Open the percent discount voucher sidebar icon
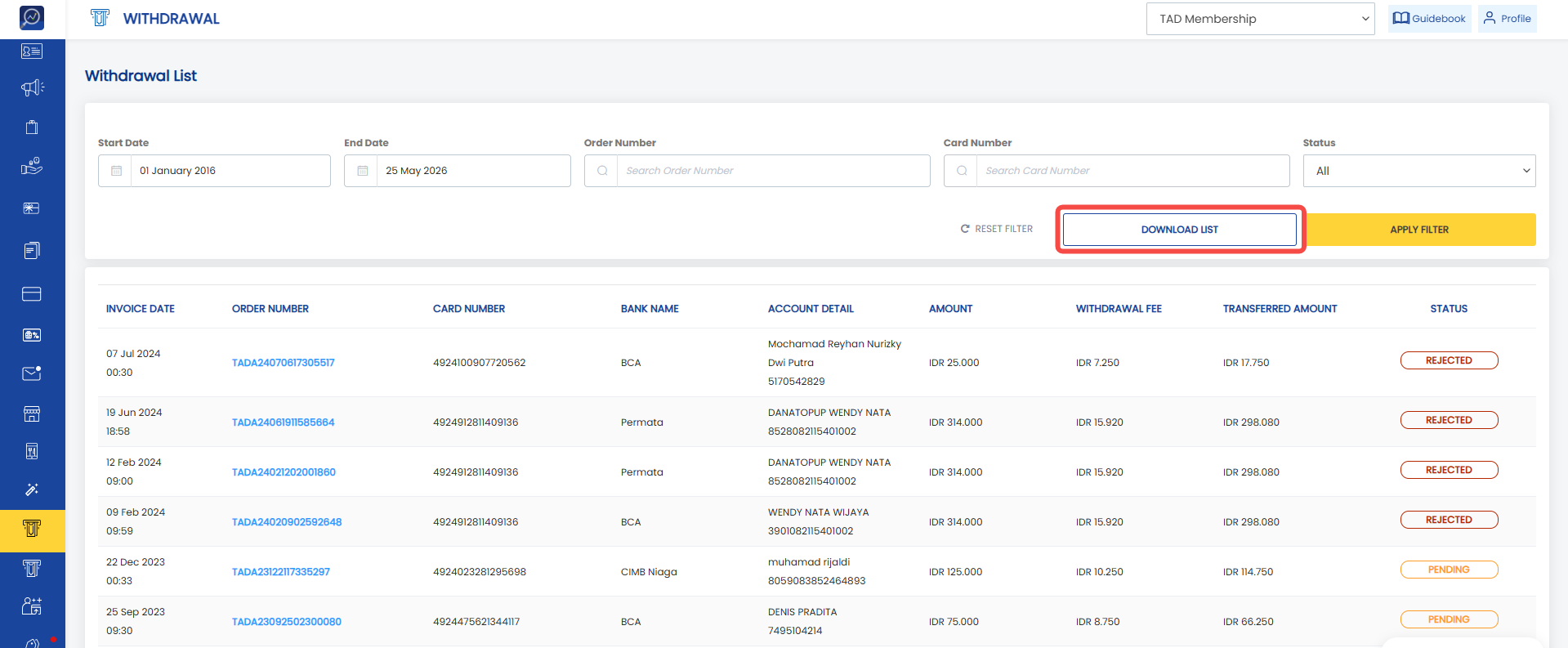The image size is (1568, 648). [32, 334]
